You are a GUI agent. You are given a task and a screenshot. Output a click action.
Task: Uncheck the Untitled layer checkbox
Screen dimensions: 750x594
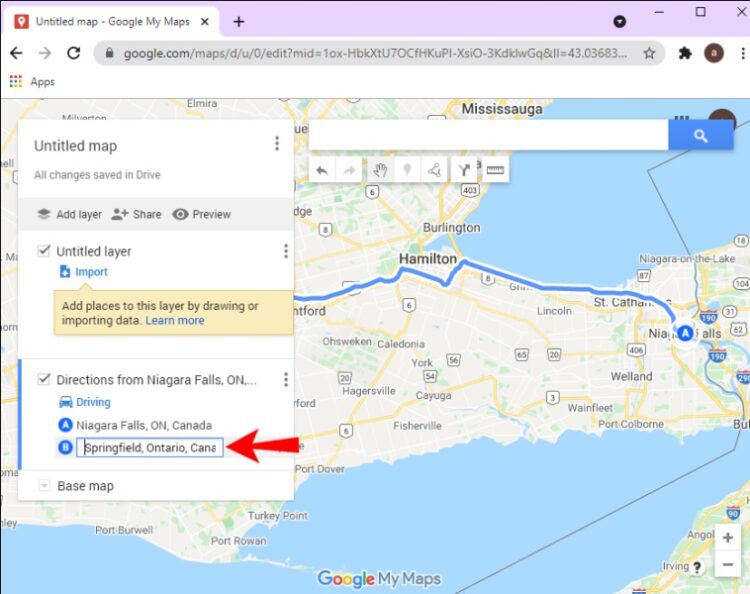click(x=44, y=250)
